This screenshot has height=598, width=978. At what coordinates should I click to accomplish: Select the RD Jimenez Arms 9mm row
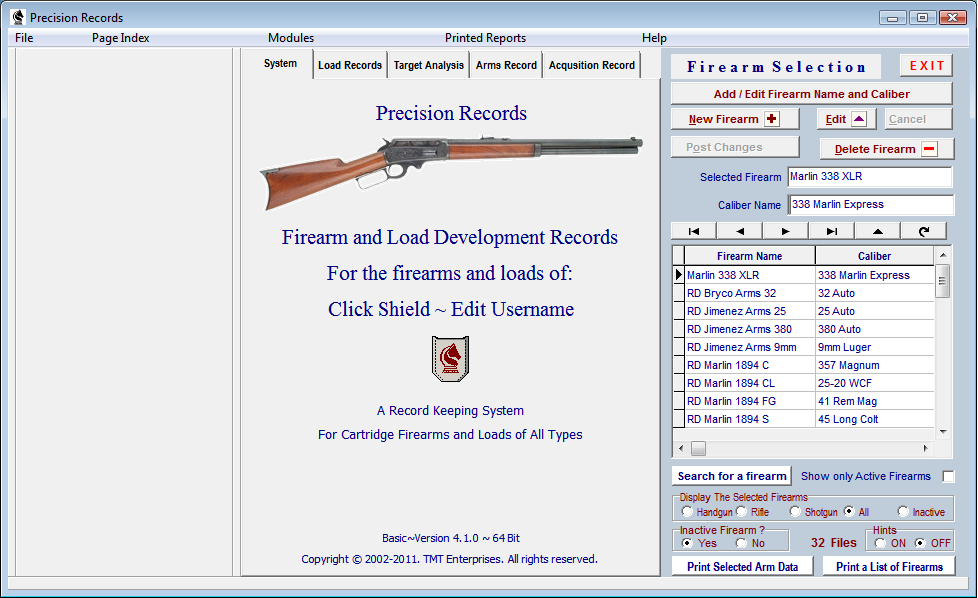[803, 347]
